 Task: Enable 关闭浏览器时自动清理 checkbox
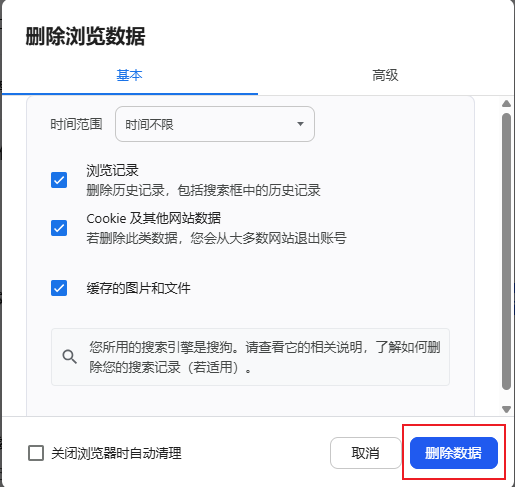pyautogui.click(x=36, y=453)
